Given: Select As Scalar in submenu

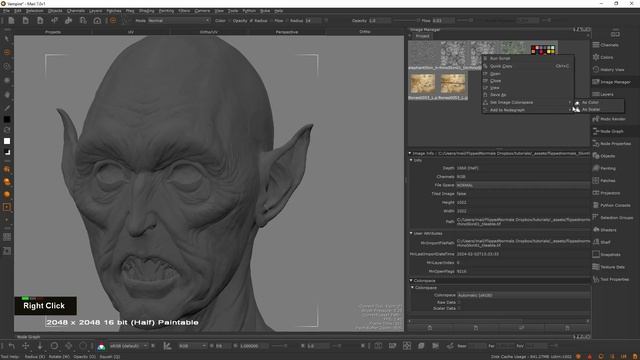Looking at the screenshot, I should point(598,109).
